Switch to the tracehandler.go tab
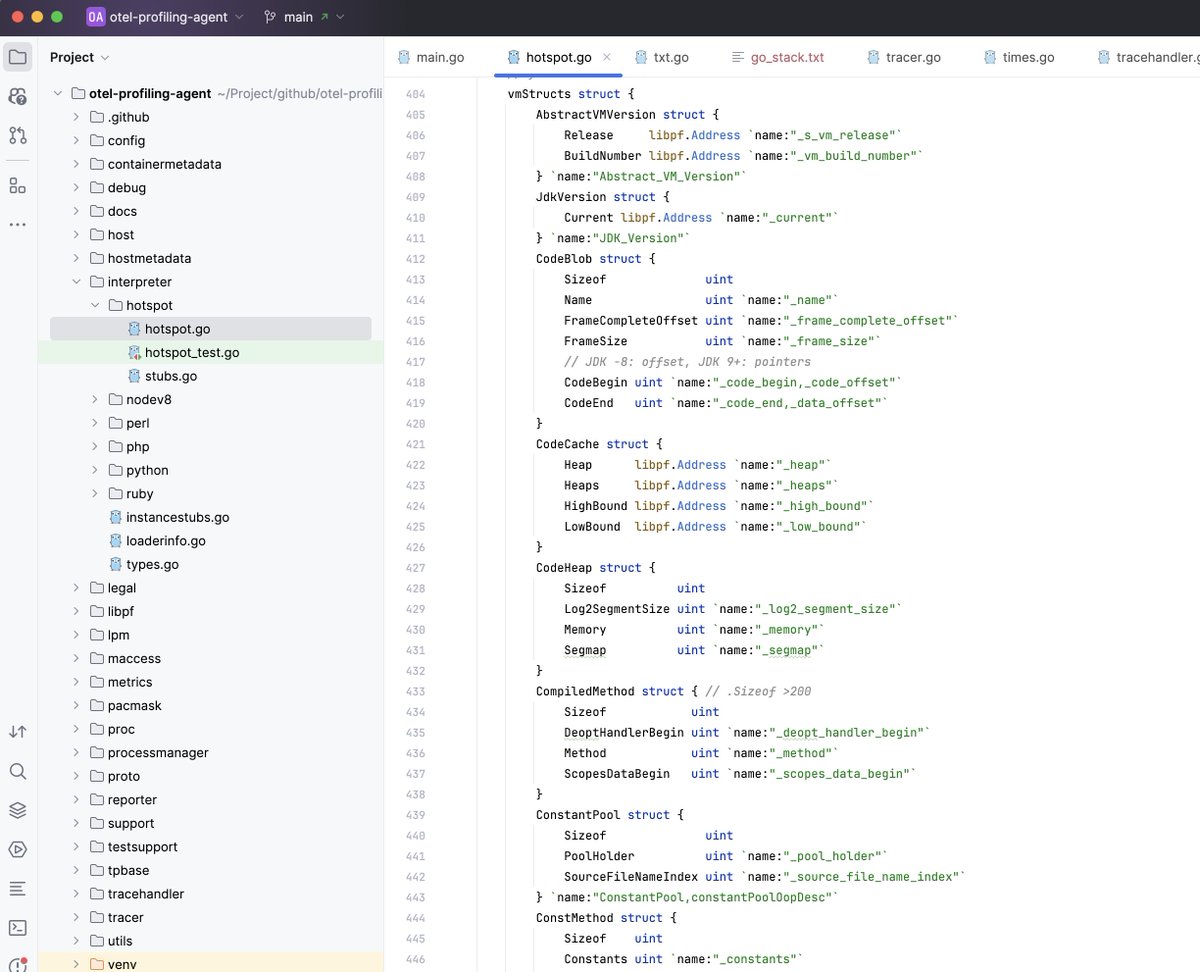The width and height of the screenshot is (1200, 972). [x=1148, y=57]
